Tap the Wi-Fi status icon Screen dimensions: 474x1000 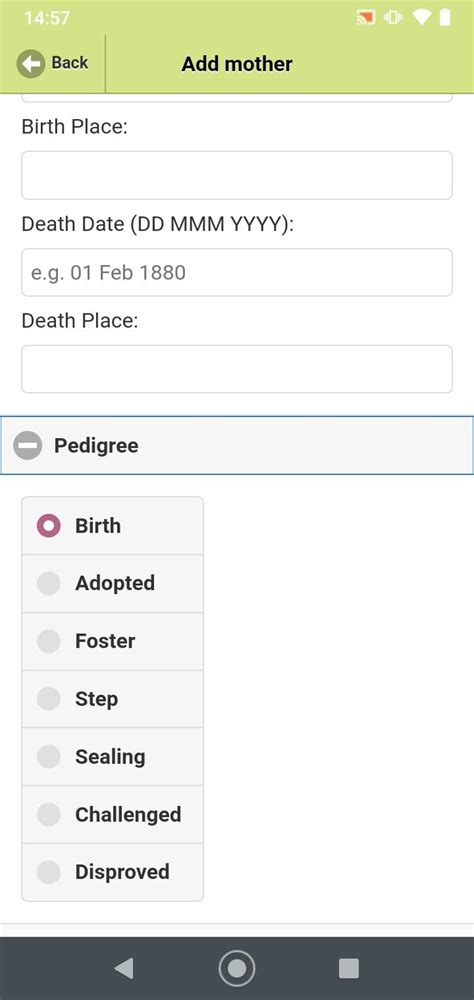(x=421, y=18)
